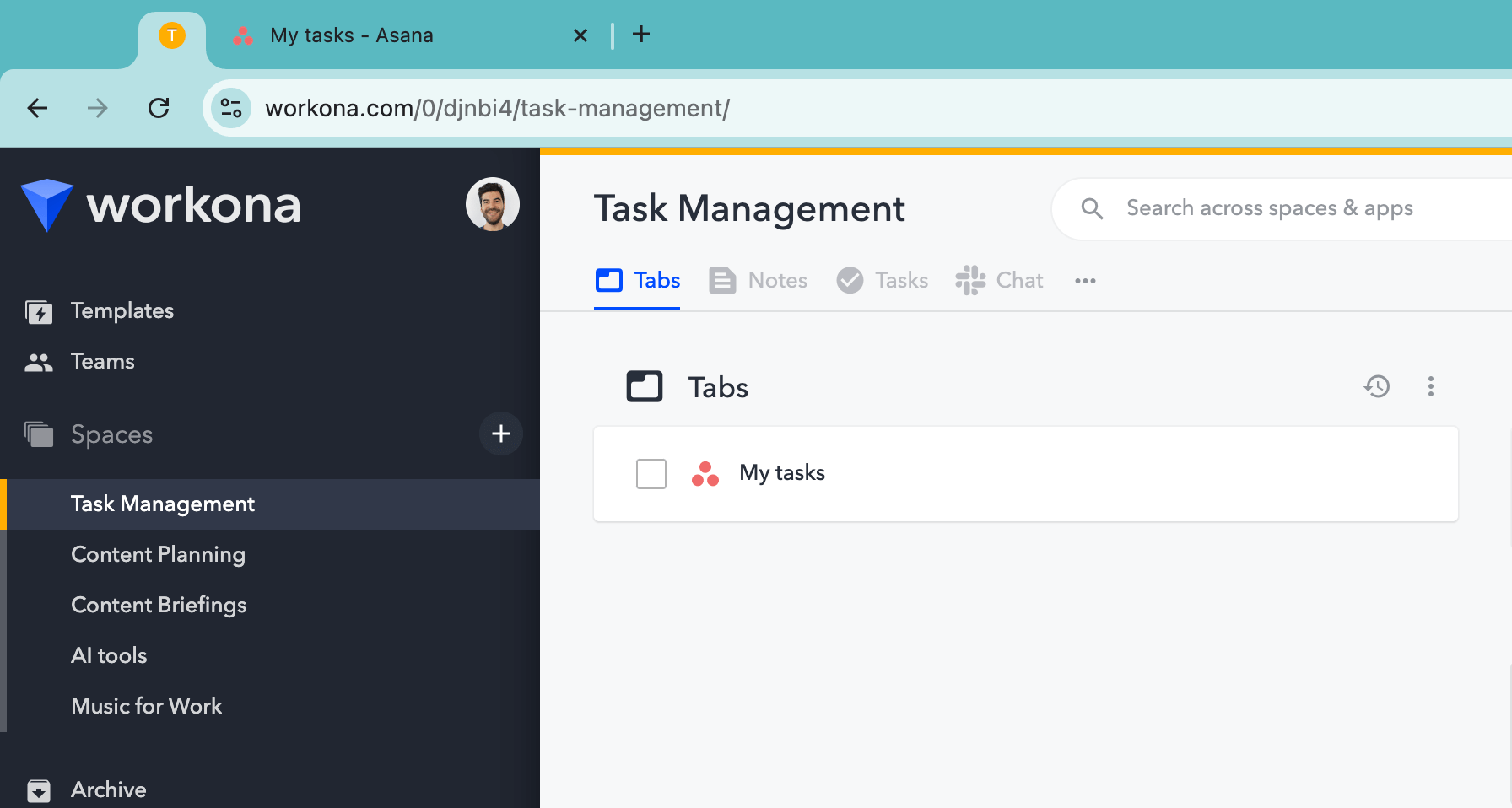Open a new browser tab

click(641, 34)
